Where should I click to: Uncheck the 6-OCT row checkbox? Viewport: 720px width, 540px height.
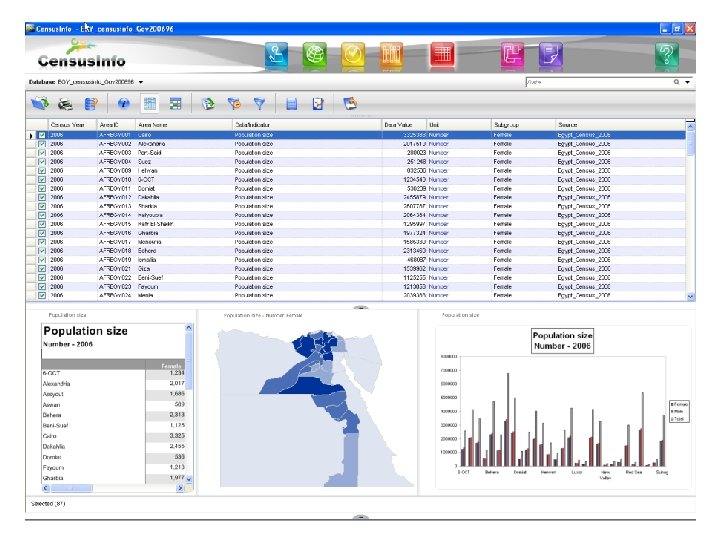click(x=42, y=180)
